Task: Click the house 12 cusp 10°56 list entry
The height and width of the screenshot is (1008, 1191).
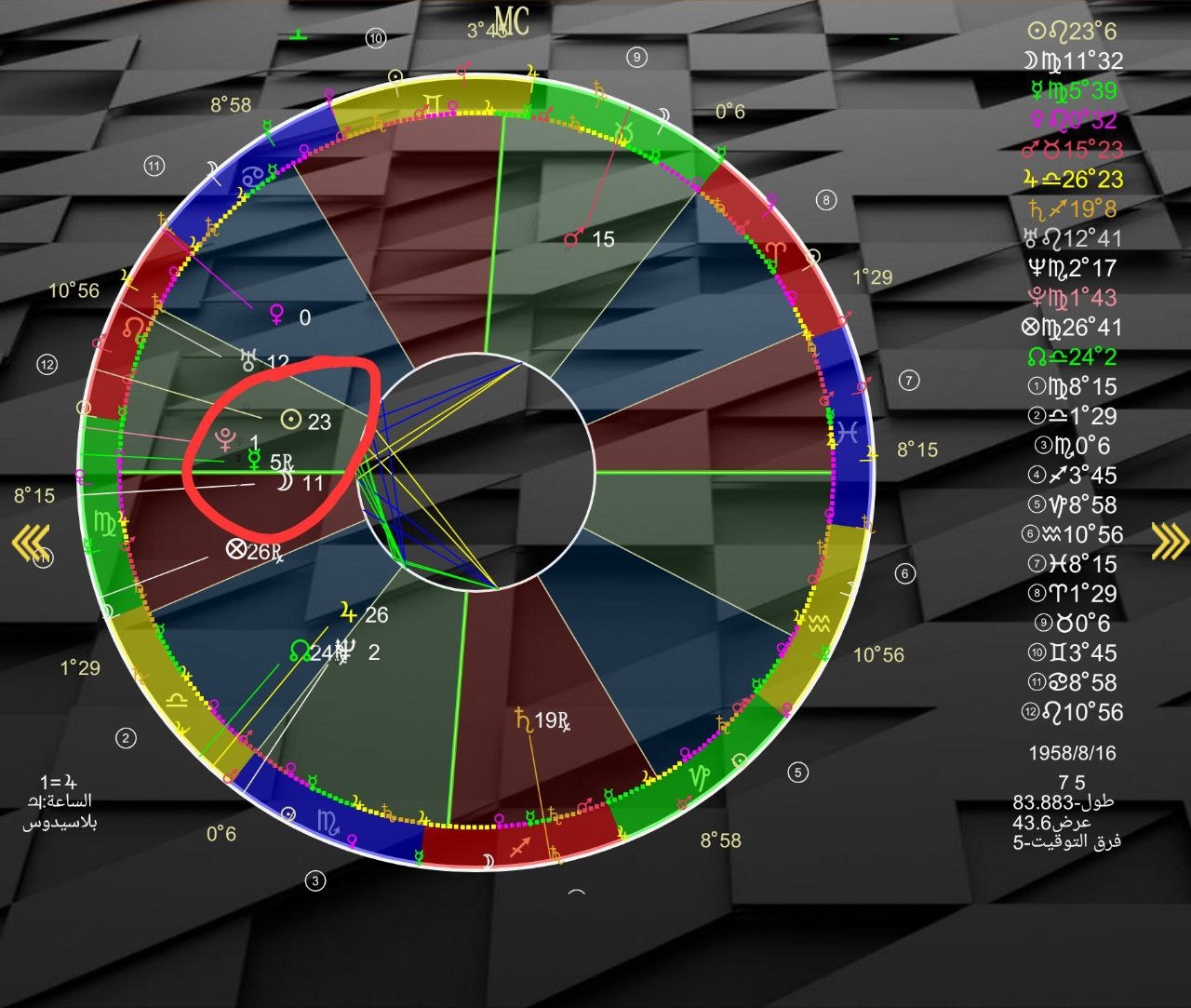Action: tap(1071, 712)
